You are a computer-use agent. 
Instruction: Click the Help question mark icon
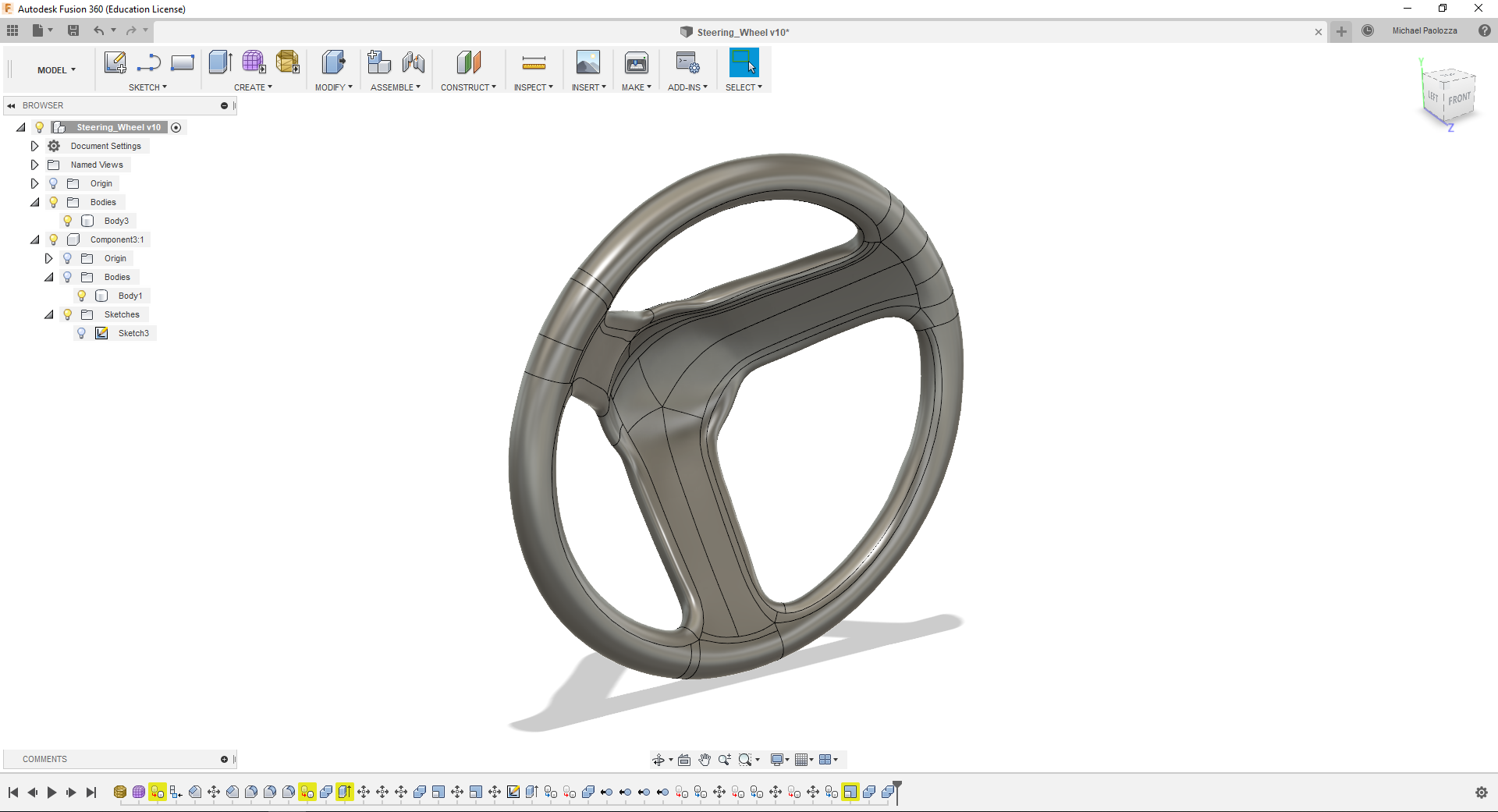point(1485,30)
